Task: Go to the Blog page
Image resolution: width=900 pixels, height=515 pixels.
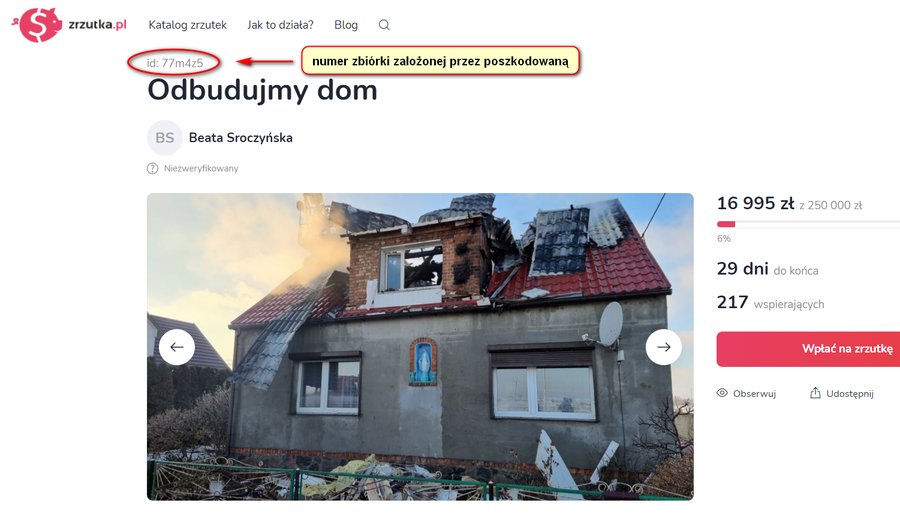Action: [346, 25]
